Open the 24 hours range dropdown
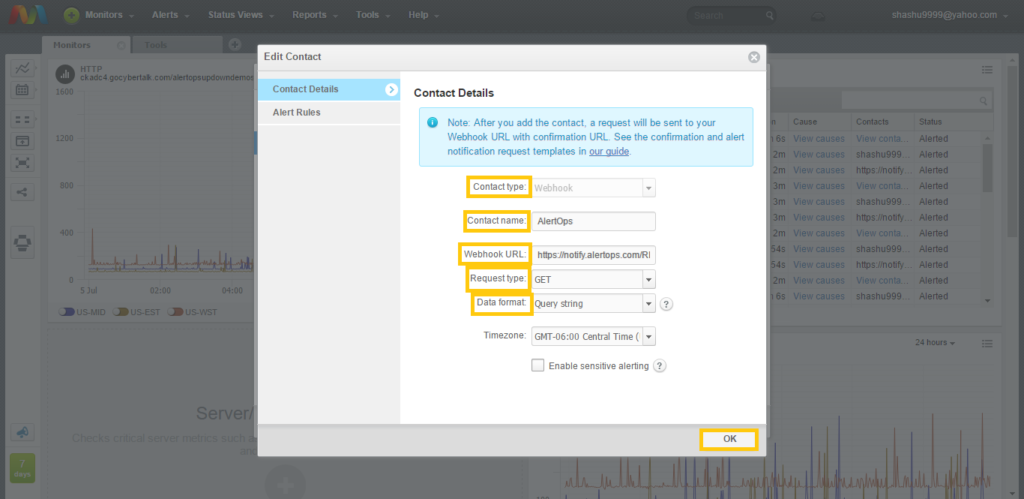The height and width of the screenshot is (499, 1024). tap(935, 343)
